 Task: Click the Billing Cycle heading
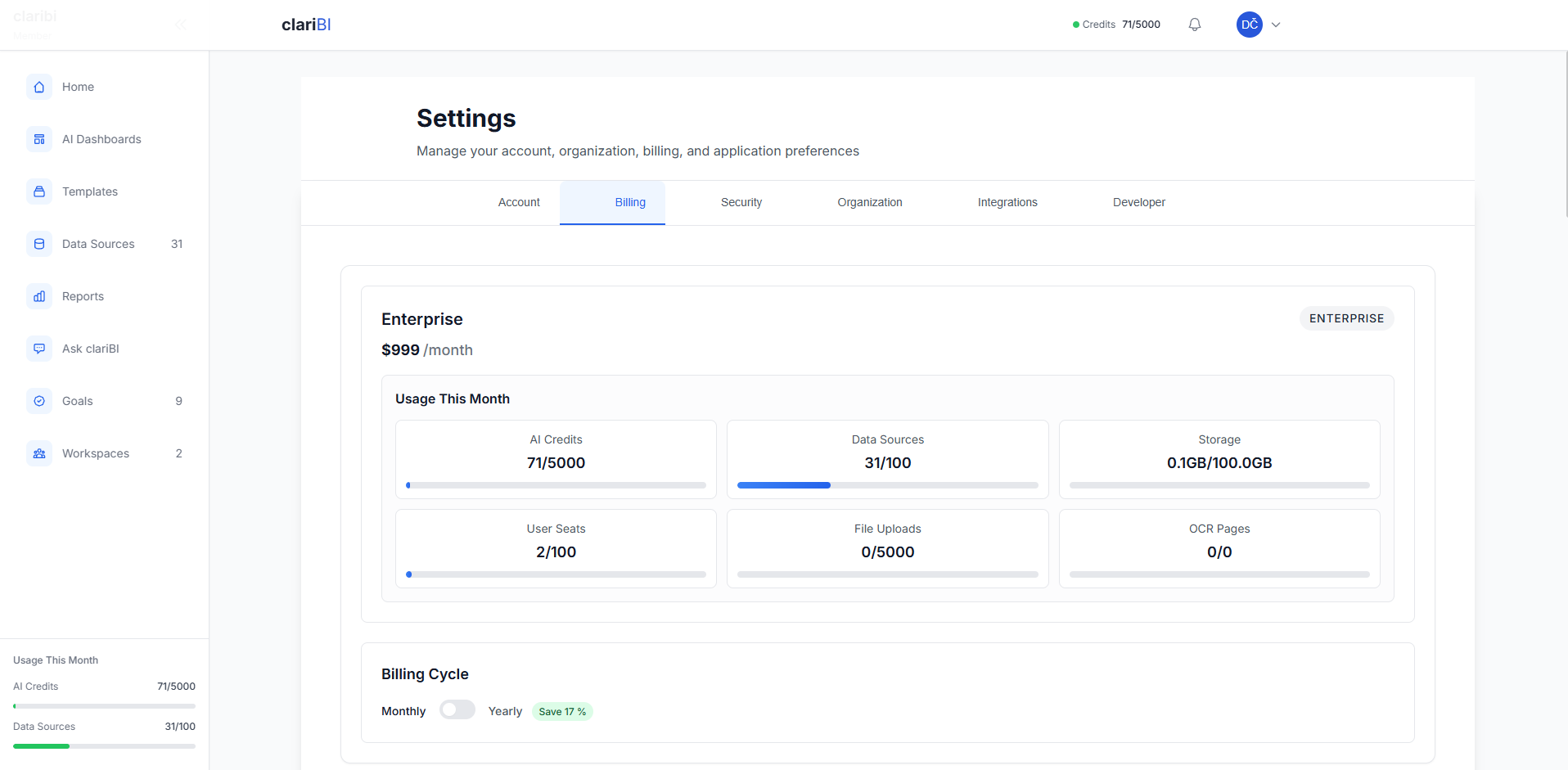[x=425, y=674]
